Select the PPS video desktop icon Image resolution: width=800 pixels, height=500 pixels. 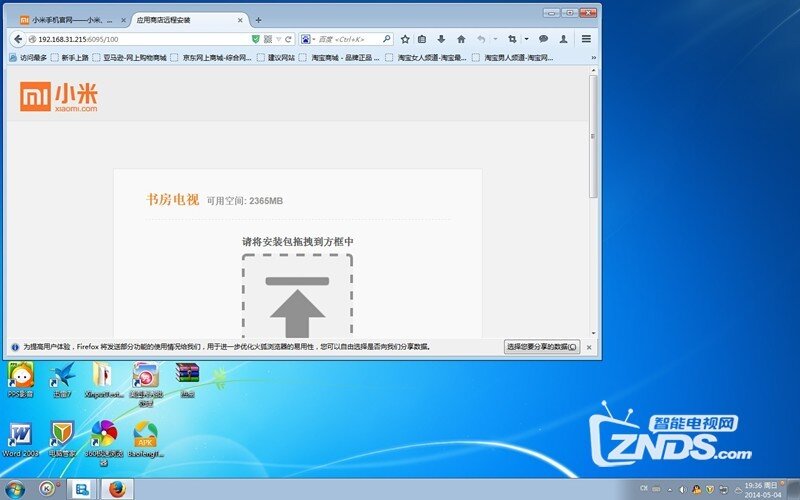(x=20, y=380)
